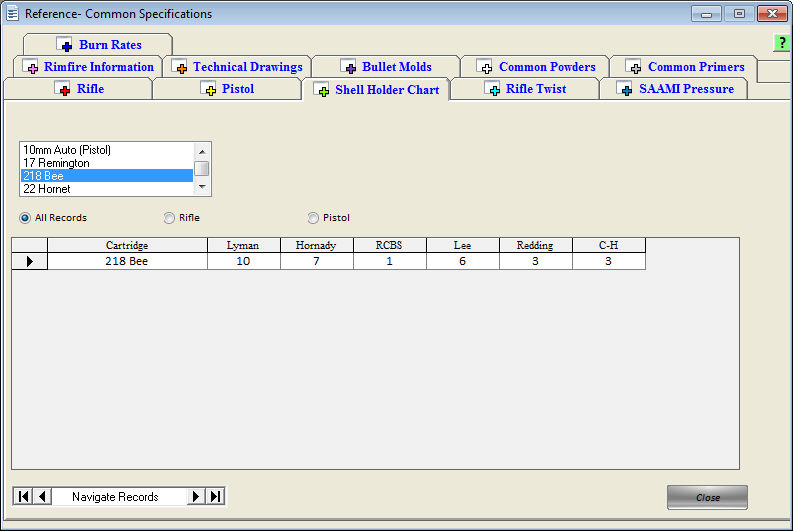Click the RCBS value 1 cell
Image resolution: width=793 pixels, height=531 pixels.
(389, 261)
